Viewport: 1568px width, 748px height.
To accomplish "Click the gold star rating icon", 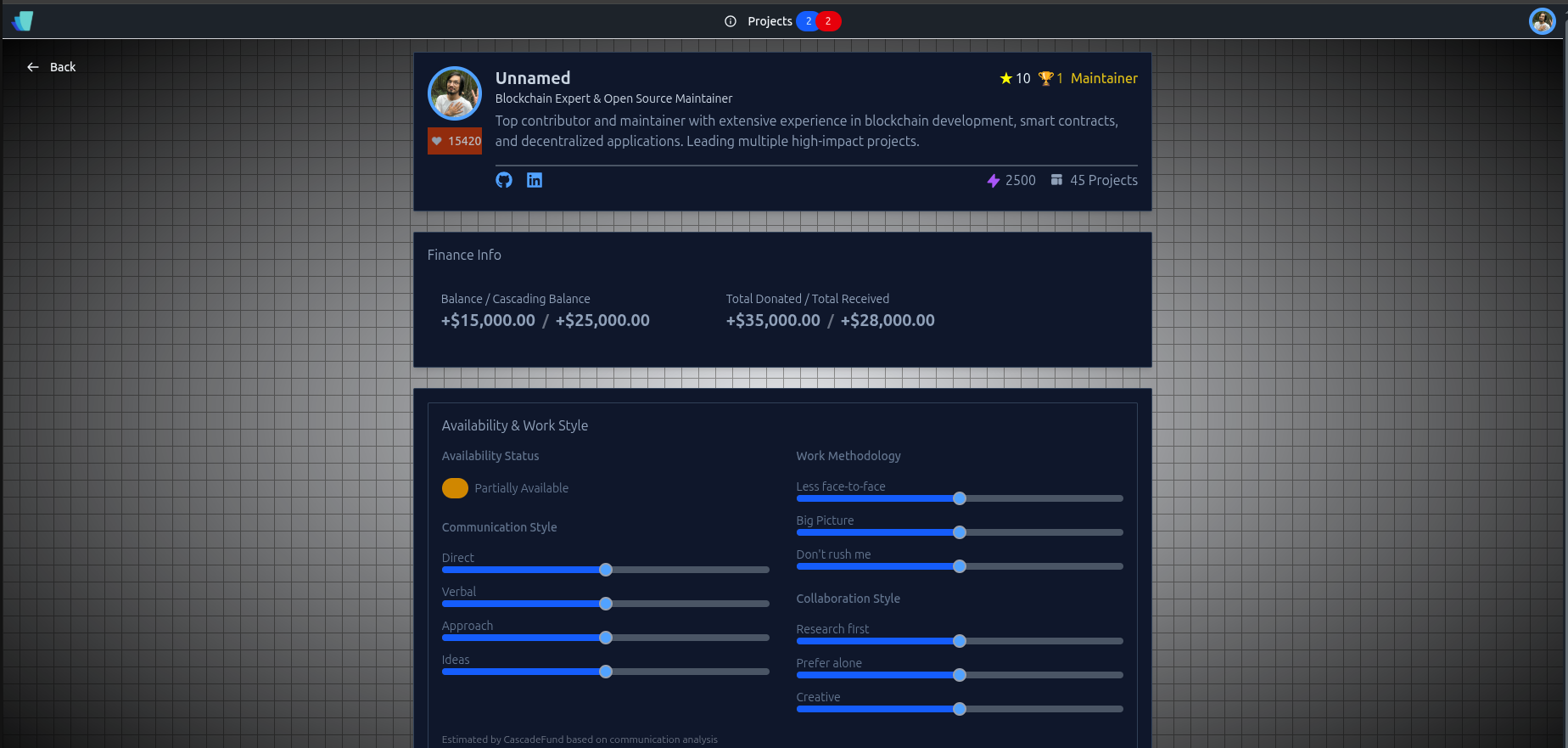I will click(x=1006, y=78).
